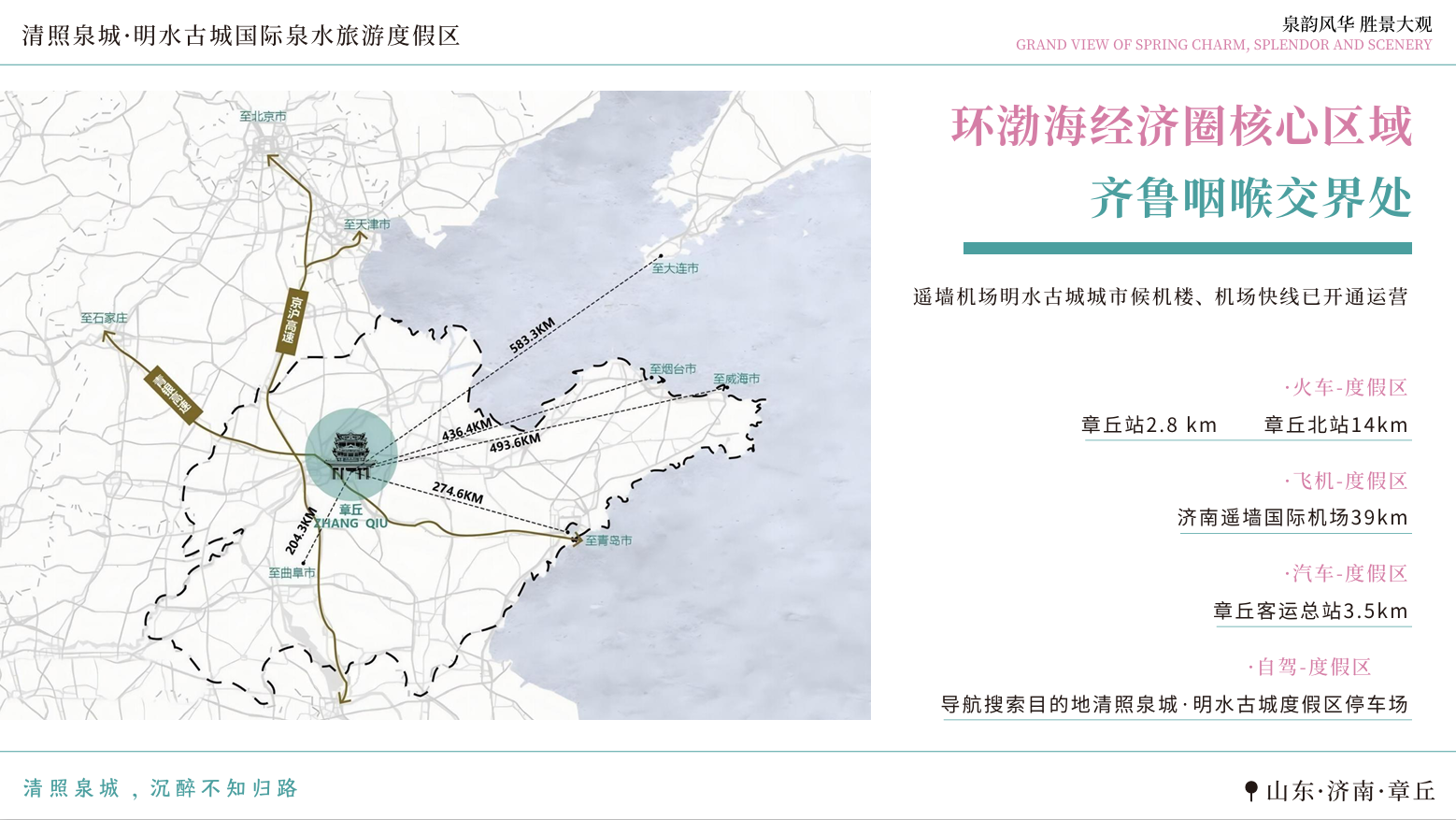Screen dimensions: 1456x820
Task: Select the 274.6KM distance label
Action: coord(457,493)
